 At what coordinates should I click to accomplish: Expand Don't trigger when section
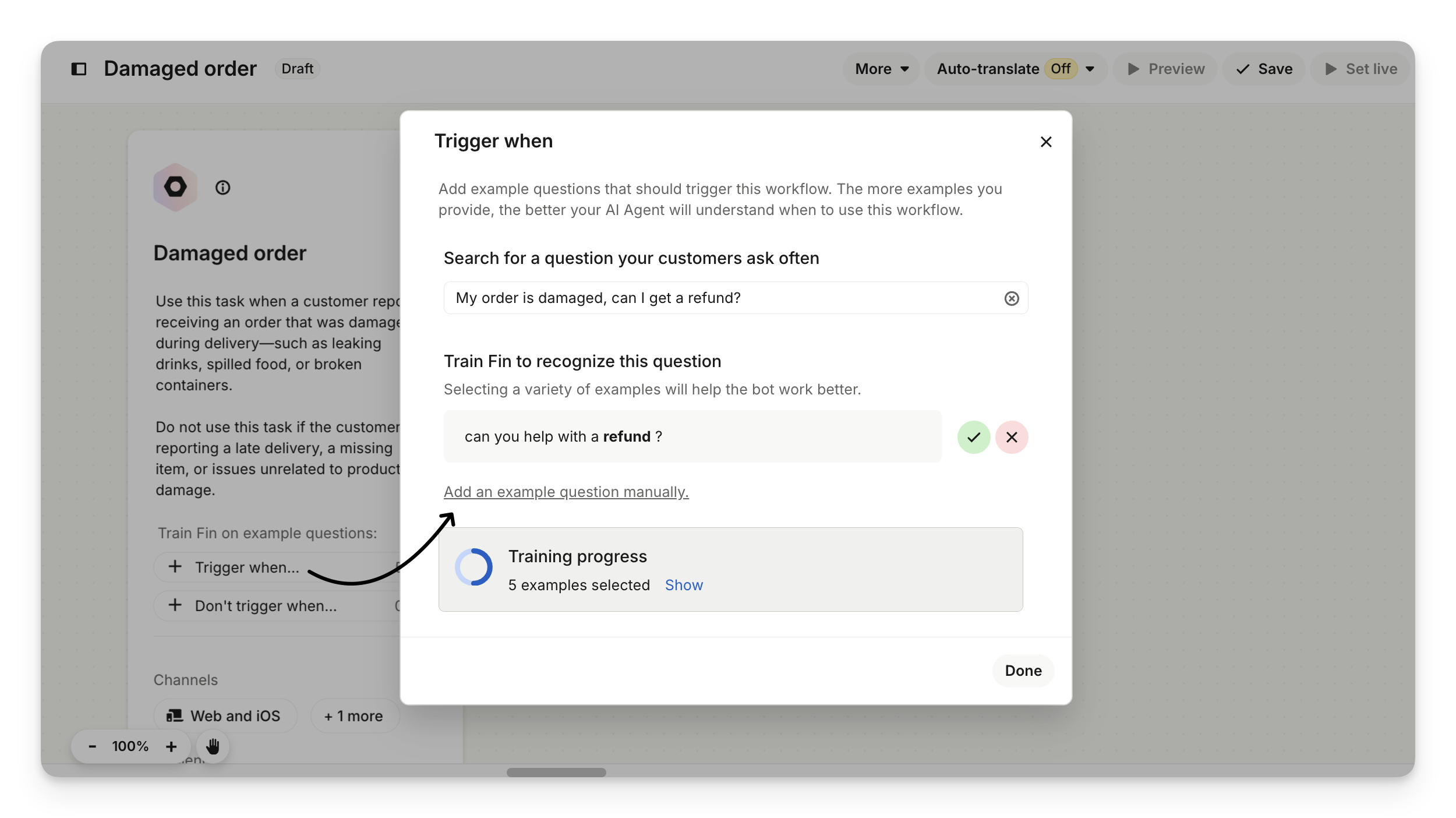(266, 606)
